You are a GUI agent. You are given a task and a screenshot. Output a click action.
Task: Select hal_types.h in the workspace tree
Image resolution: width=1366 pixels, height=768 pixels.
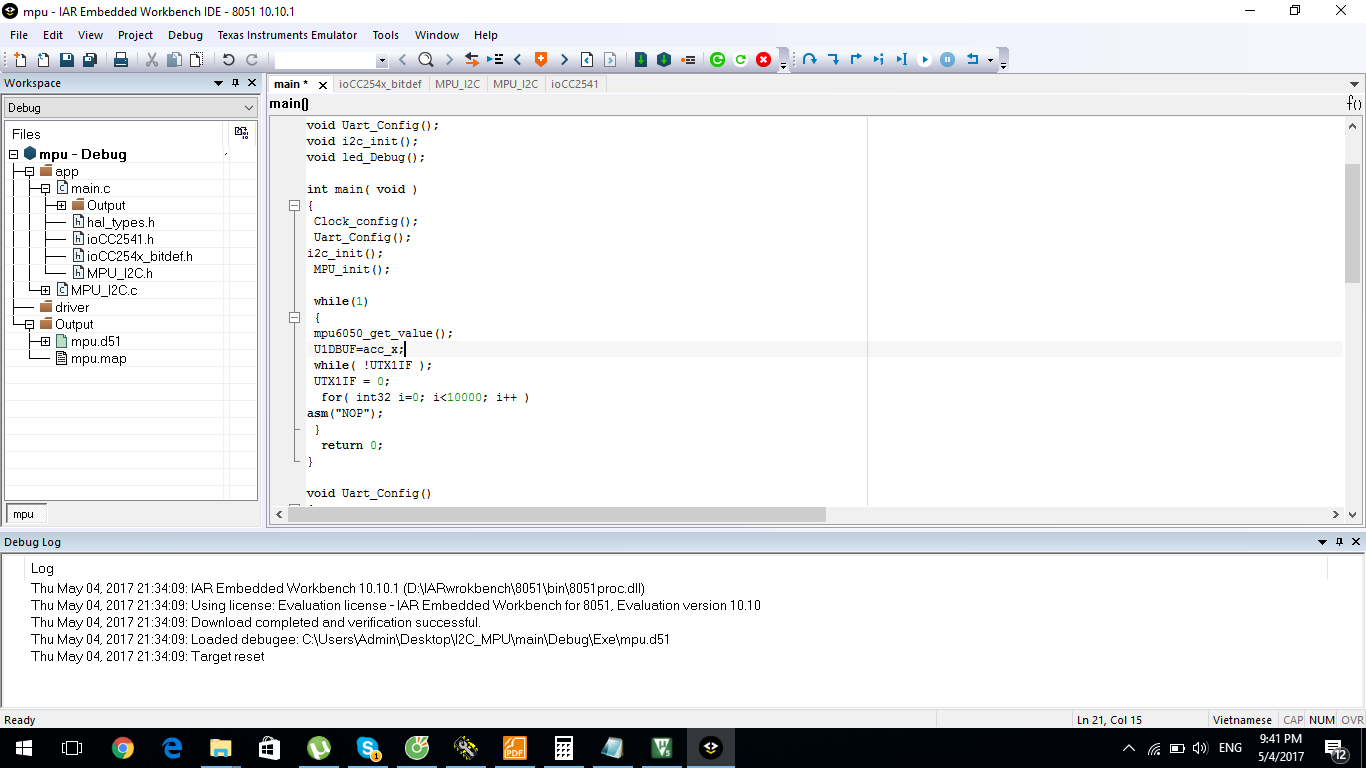pyautogui.click(x=120, y=223)
